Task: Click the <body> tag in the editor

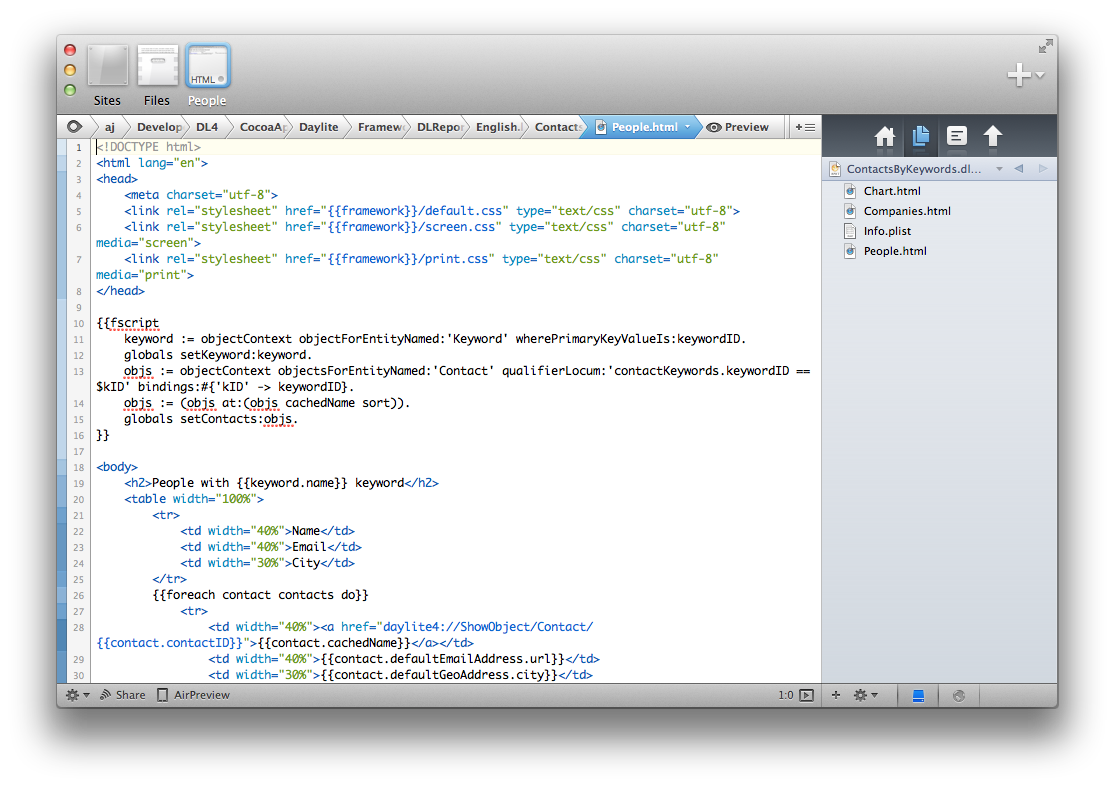Action: (x=117, y=467)
